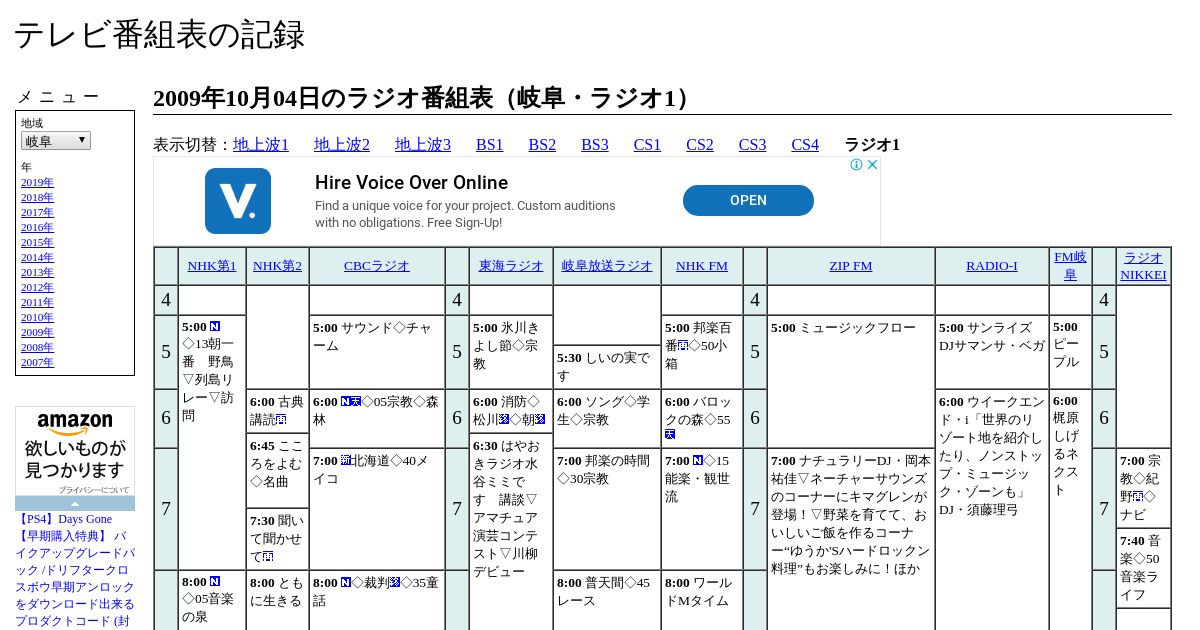
Task: Switch to the CS3 listing
Action: [752, 145]
